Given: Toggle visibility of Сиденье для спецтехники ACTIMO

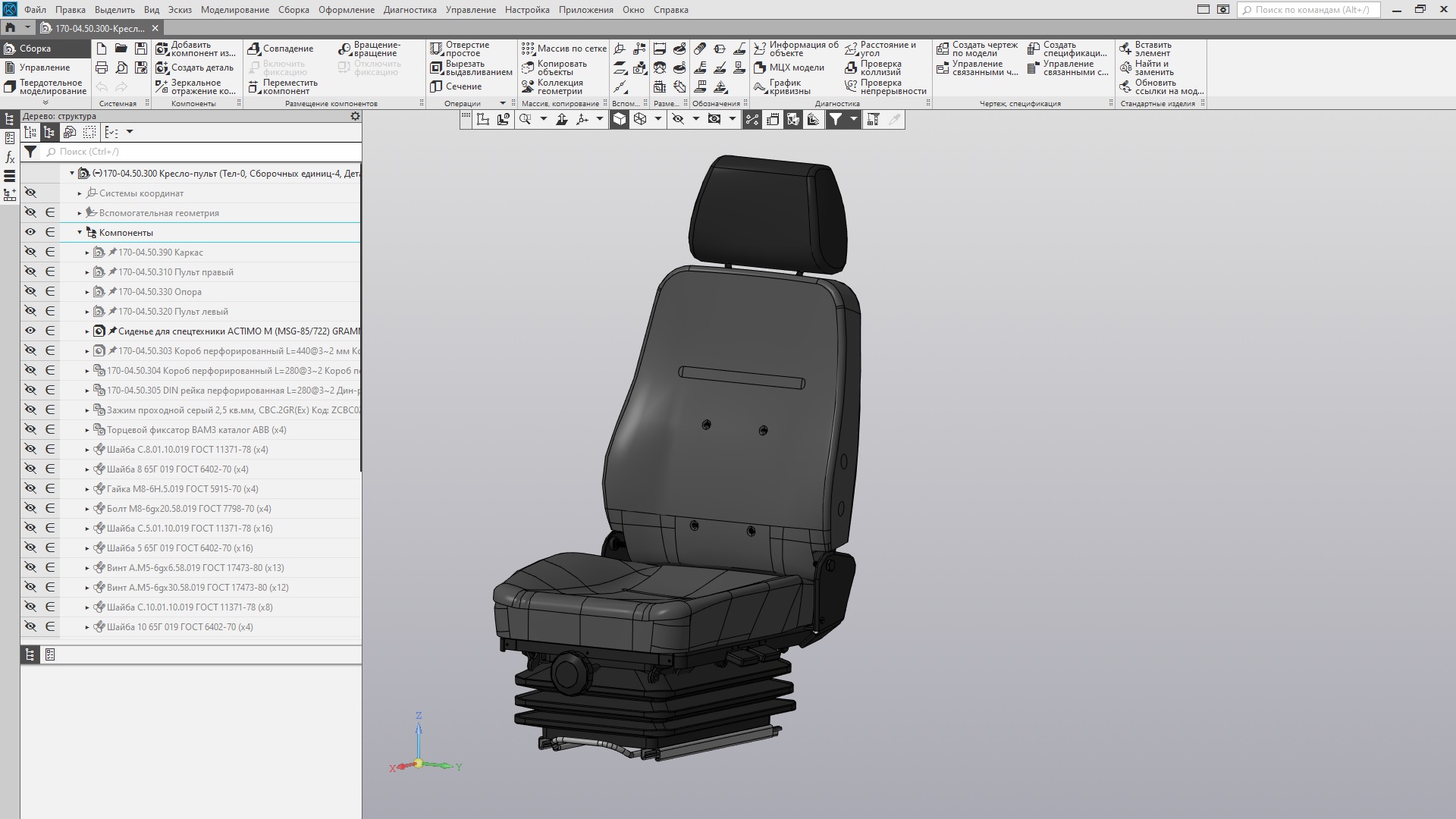Looking at the screenshot, I should pos(30,331).
